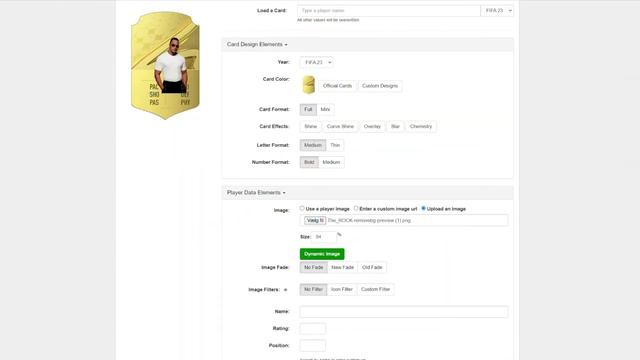Choose Medium letter format

313,145
